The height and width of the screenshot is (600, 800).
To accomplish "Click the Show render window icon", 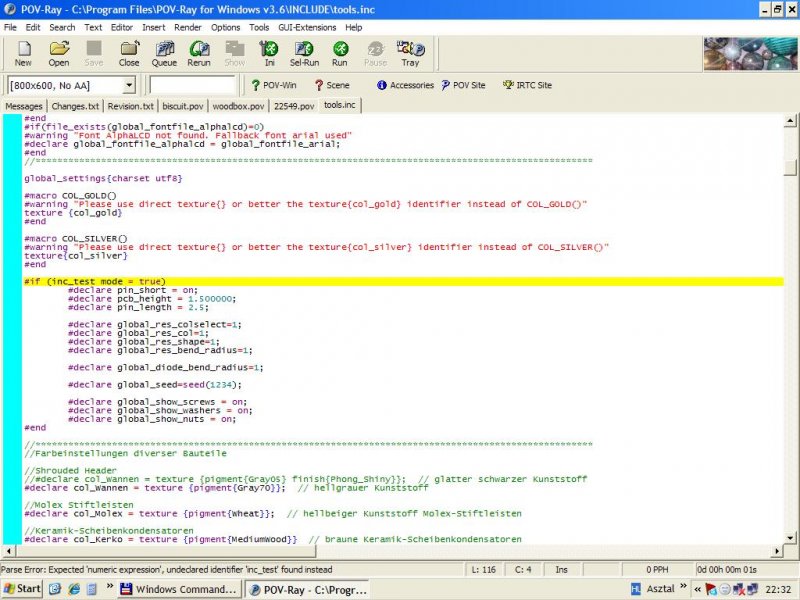I will click(x=235, y=54).
